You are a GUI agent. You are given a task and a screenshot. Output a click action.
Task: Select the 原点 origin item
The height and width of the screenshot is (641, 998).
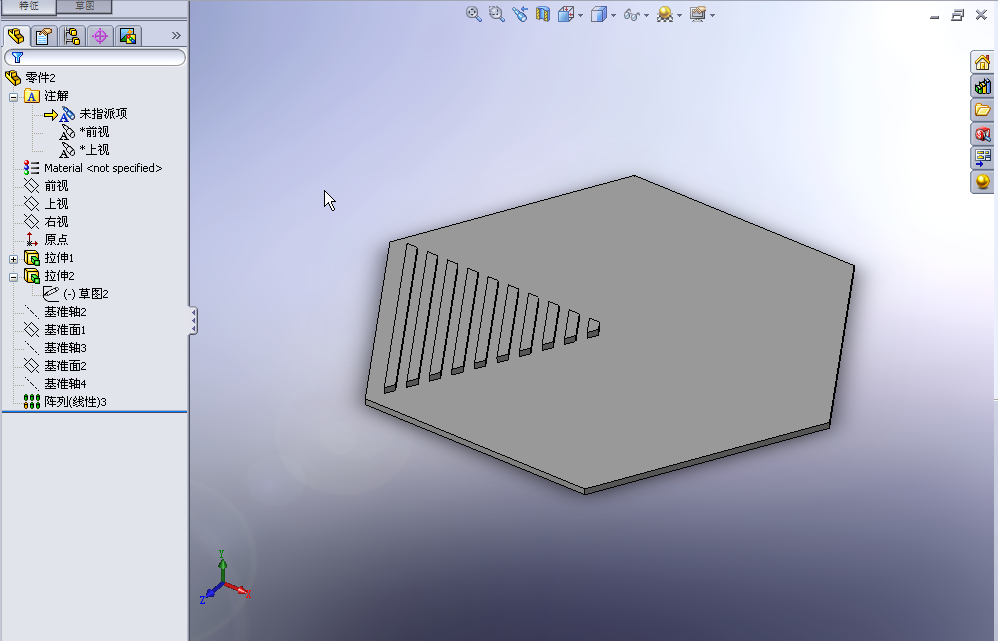click(46, 239)
